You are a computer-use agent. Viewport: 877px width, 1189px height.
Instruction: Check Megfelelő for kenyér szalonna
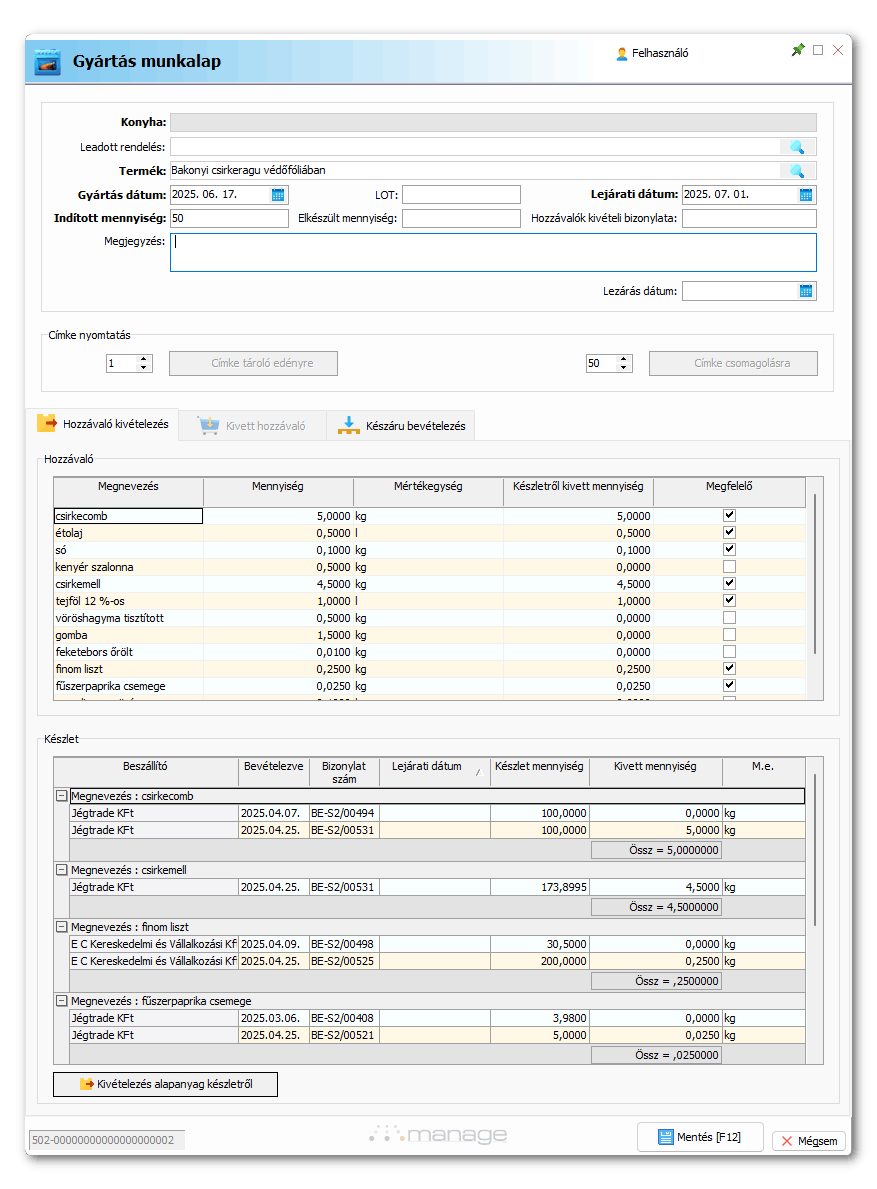click(x=729, y=567)
